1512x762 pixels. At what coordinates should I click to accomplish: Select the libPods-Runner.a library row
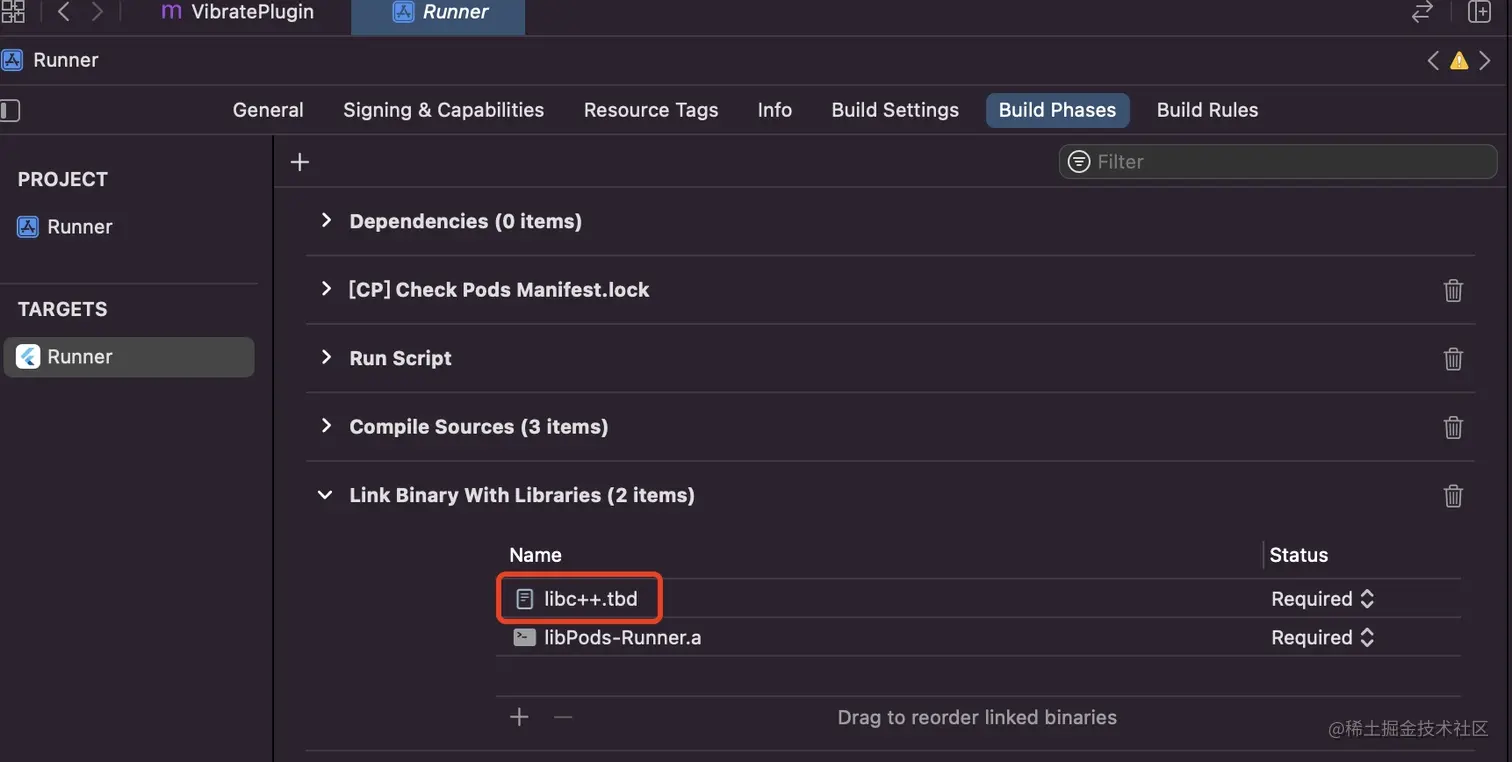coord(978,637)
